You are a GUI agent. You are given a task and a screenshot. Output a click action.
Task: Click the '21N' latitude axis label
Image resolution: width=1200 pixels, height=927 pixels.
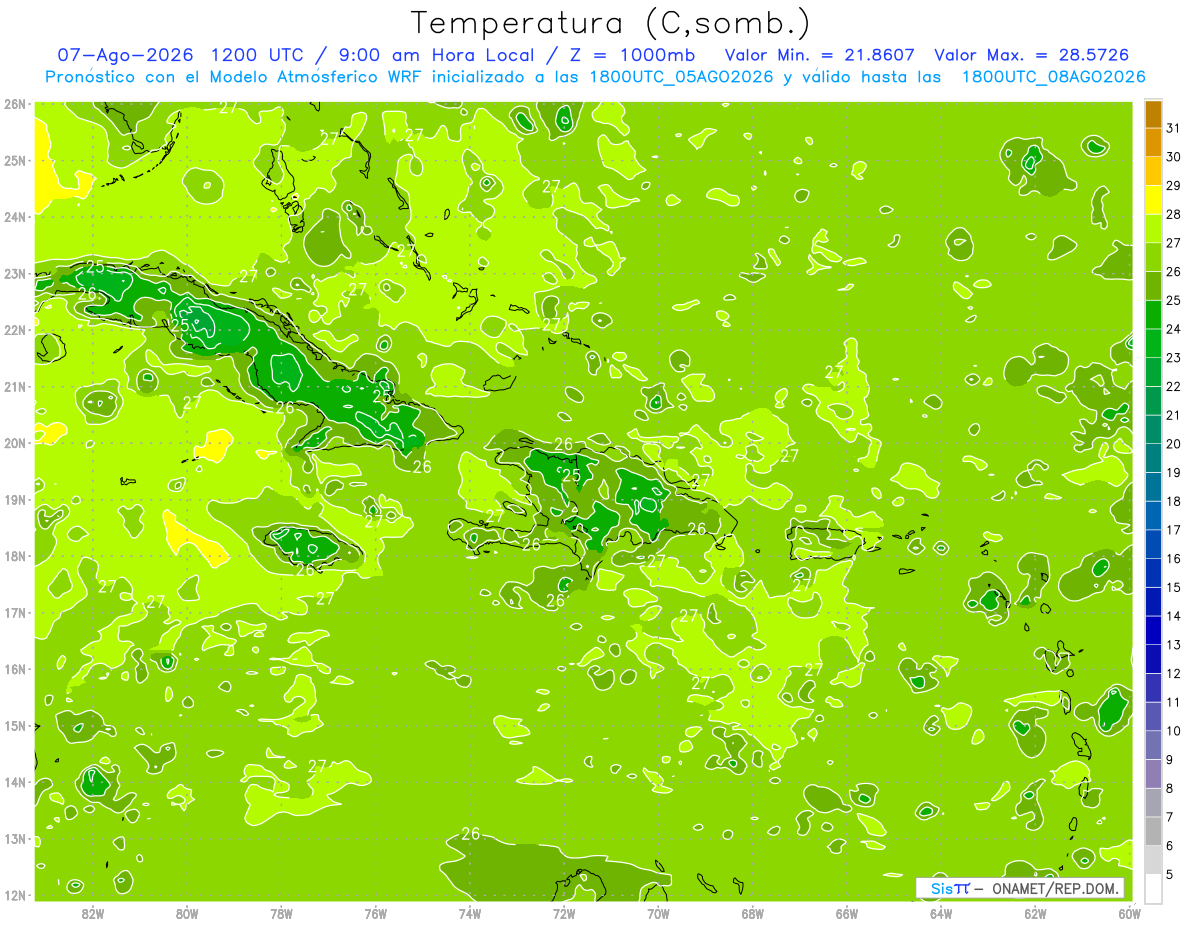pyautogui.click(x=14, y=387)
